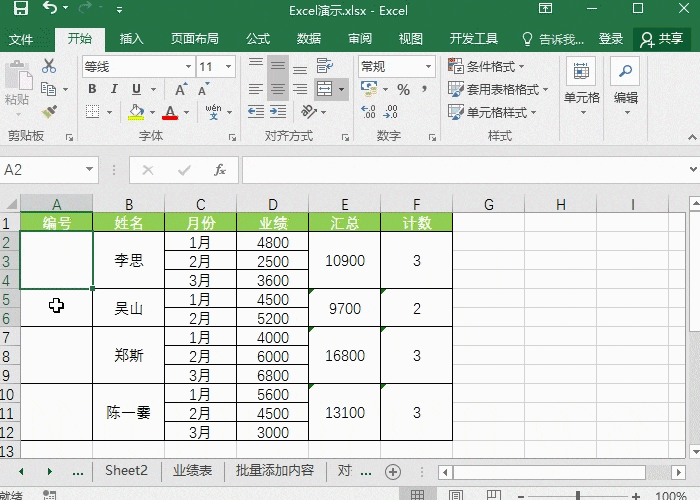Toggle center horizontal alignment
The image size is (700, 500).
click(x=278, y=89)
